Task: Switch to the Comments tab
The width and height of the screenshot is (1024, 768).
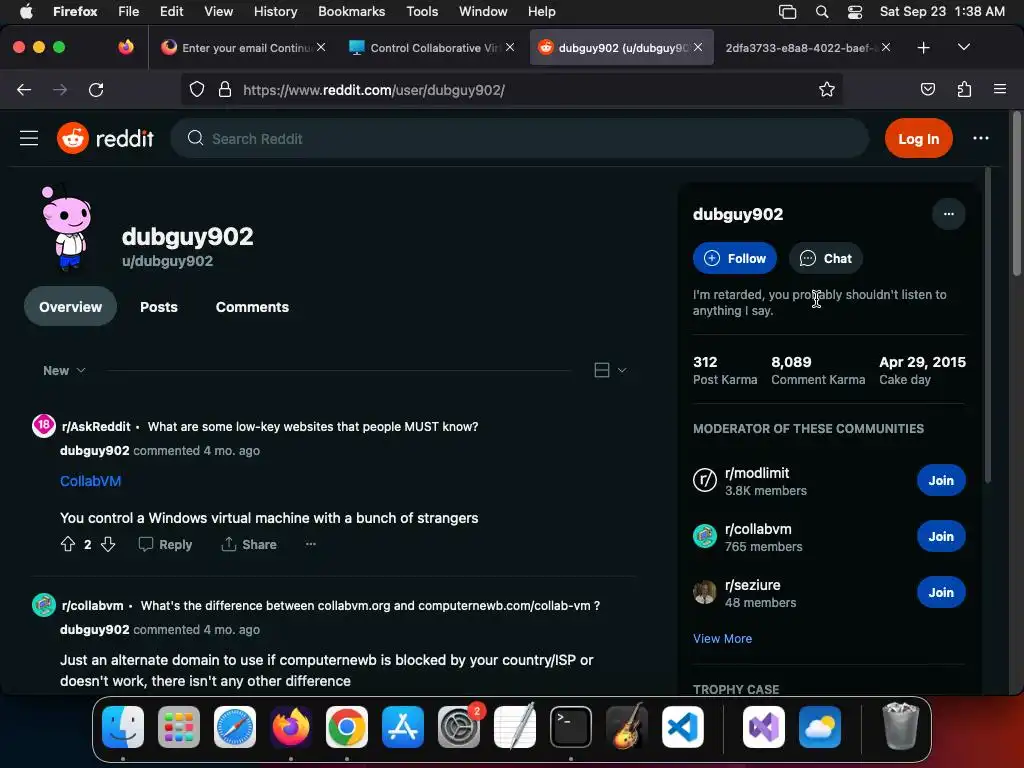Action: tap(252, 307)
